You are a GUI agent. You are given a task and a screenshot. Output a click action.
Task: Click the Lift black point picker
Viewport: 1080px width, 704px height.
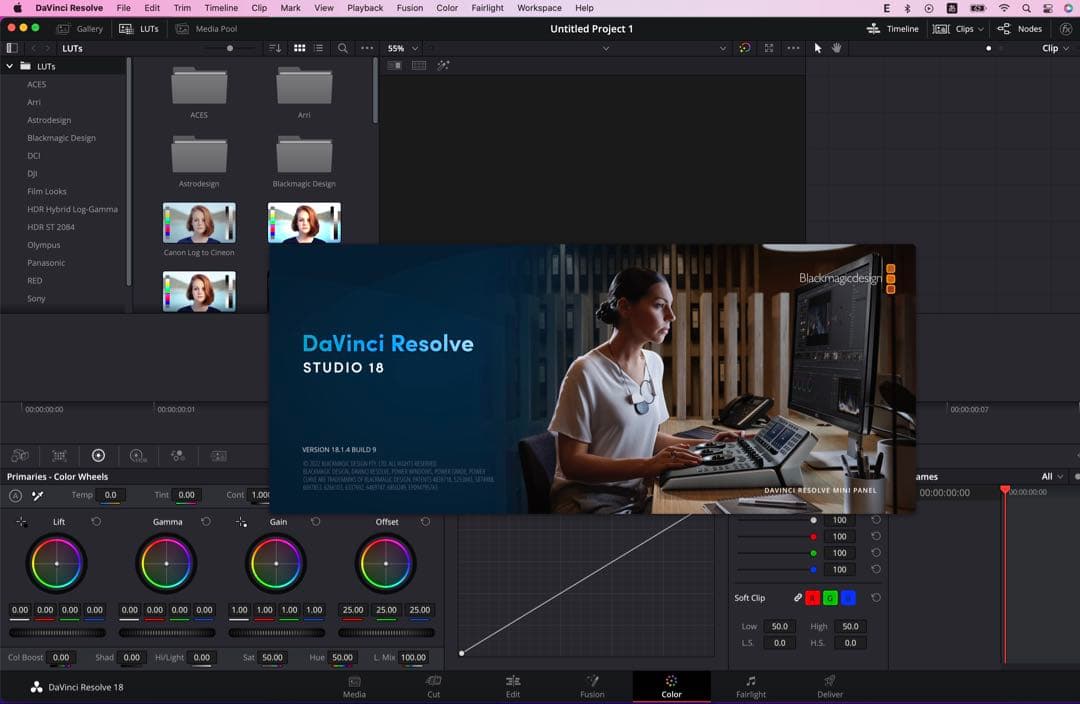pyautogui.click(x=22, y=522)
